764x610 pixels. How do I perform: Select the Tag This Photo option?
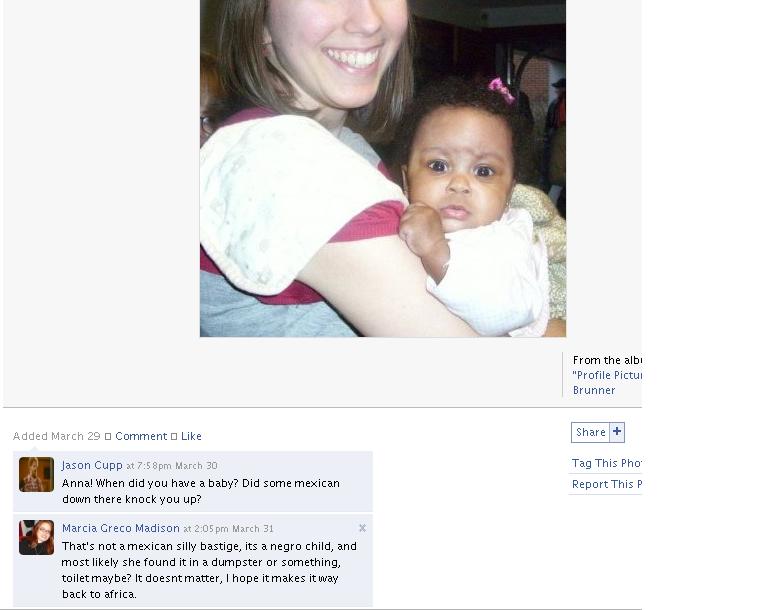click(606, 463)
